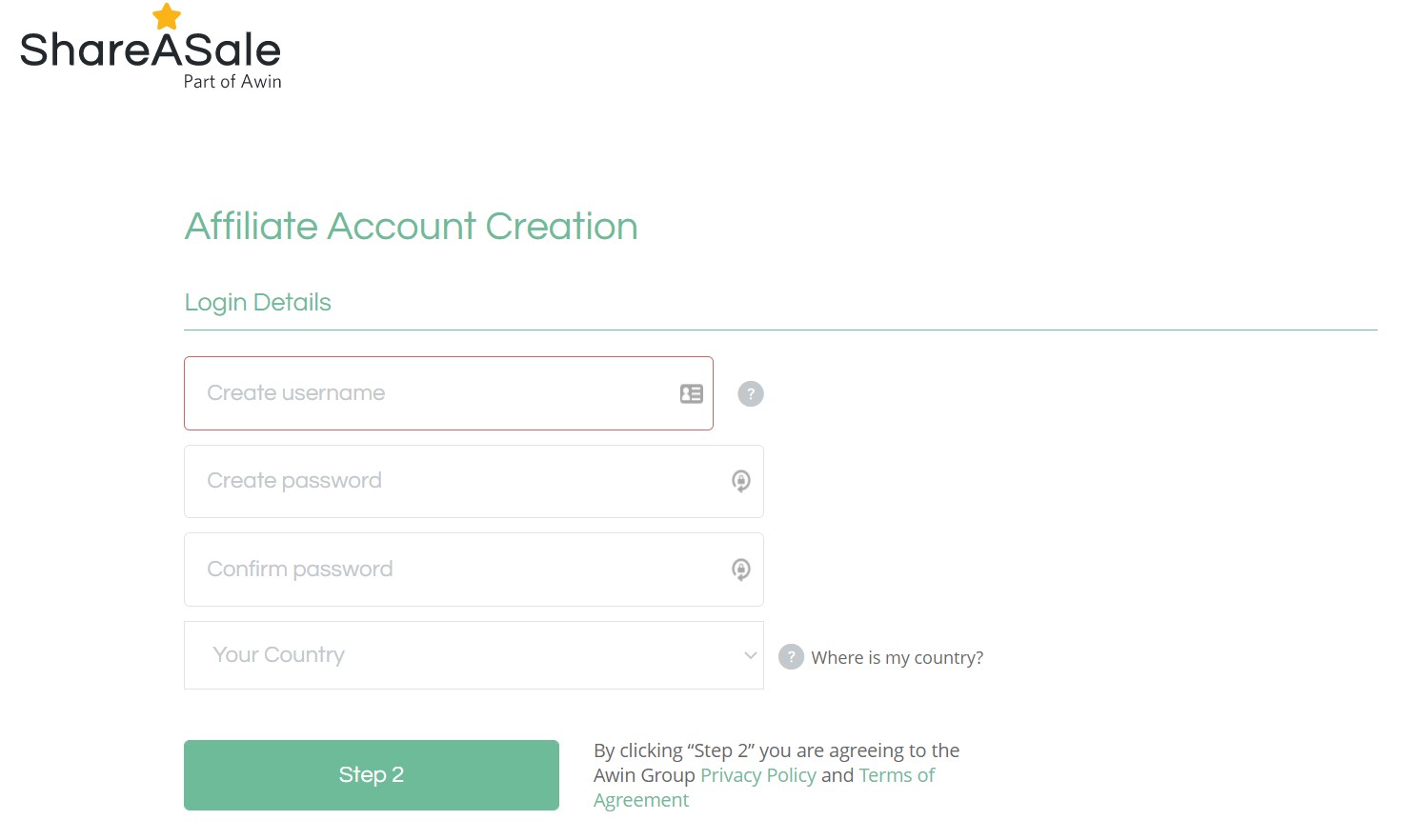The width and height of the screenshot is (1412, 840).
Task: Open the Your Country dropdown
Action: tap(474, 655)
